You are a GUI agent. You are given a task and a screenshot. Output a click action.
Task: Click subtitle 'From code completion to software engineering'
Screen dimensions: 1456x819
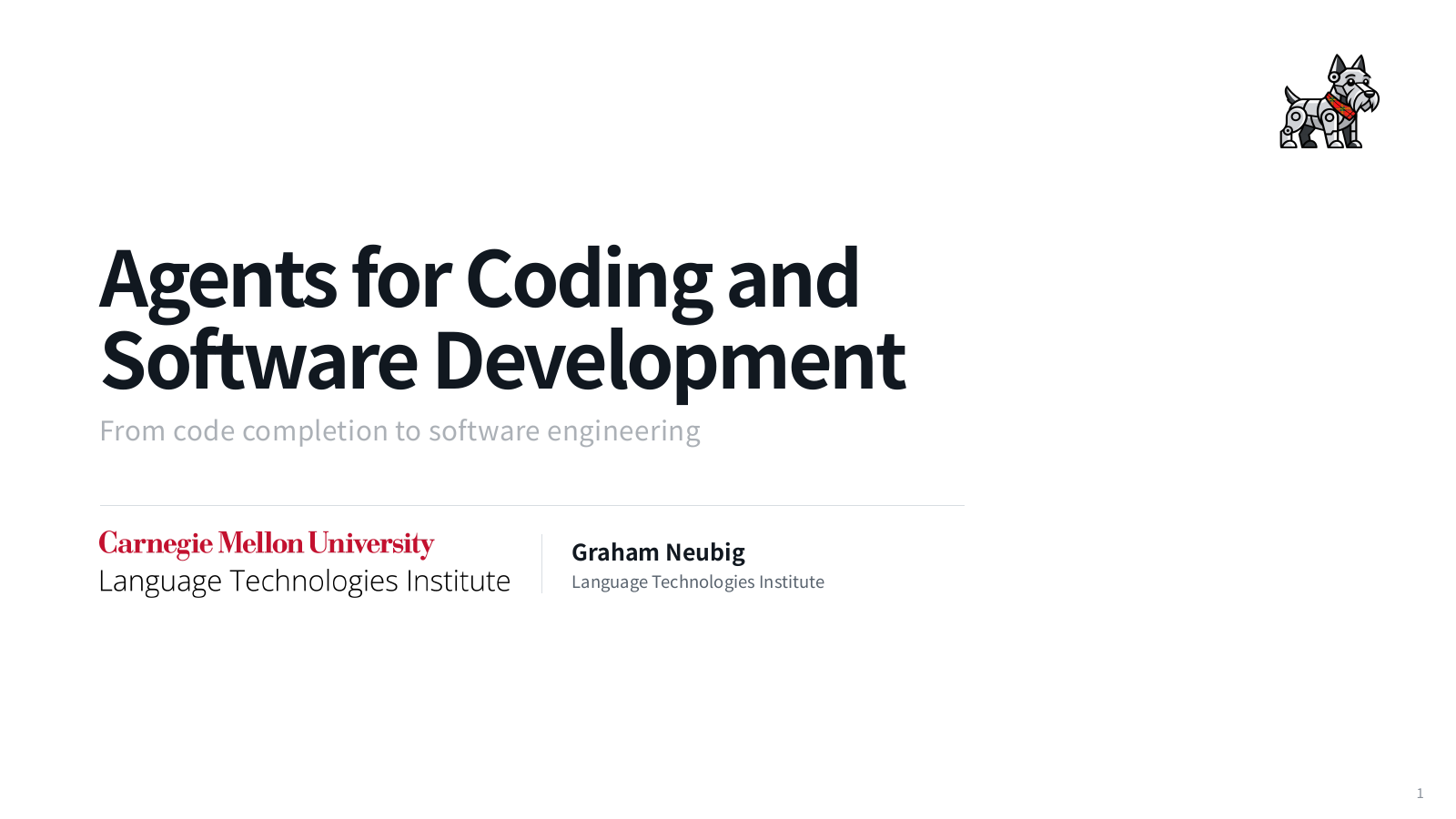[399, 430]
